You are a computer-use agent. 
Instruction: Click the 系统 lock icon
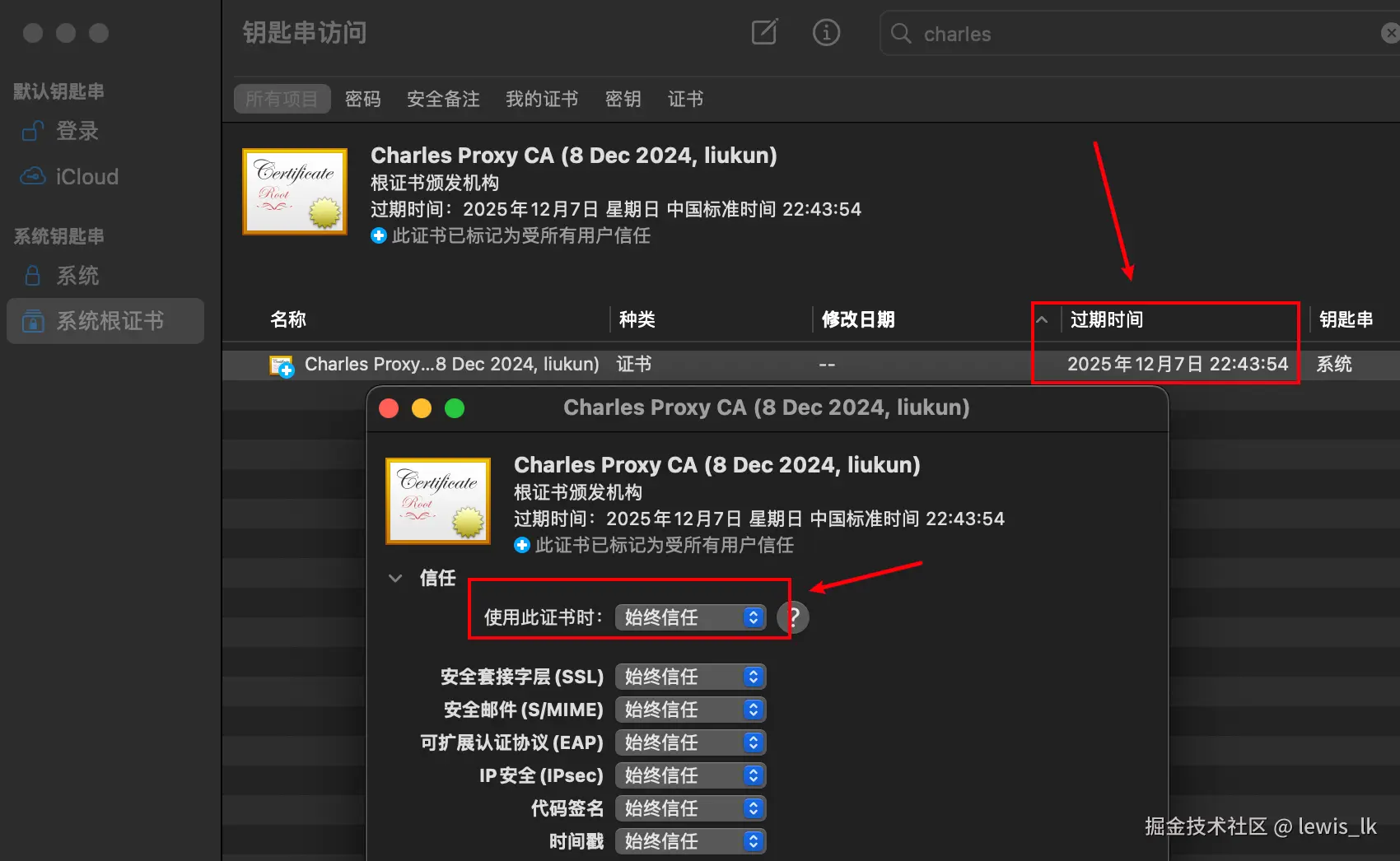32,275
